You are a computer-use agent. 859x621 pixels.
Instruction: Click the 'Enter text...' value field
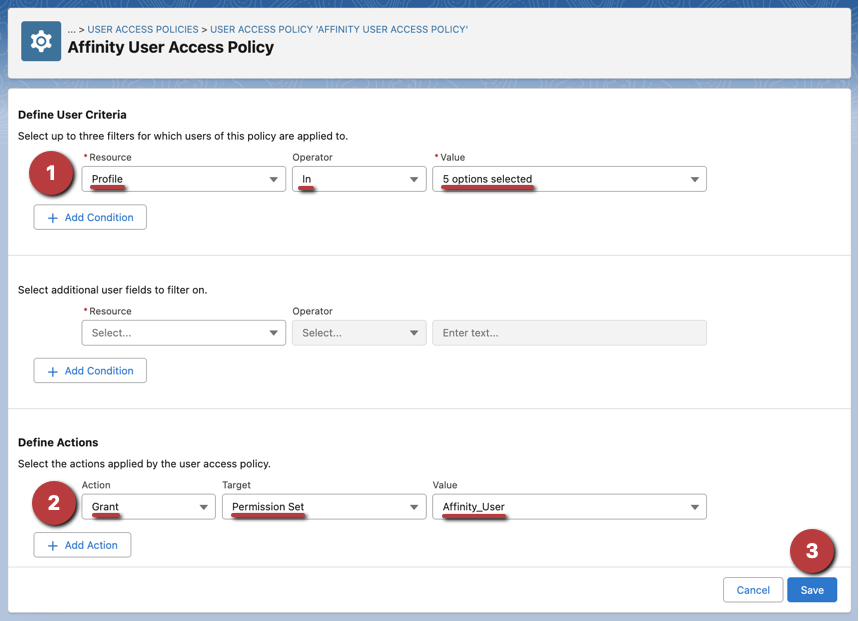[569, 333]
